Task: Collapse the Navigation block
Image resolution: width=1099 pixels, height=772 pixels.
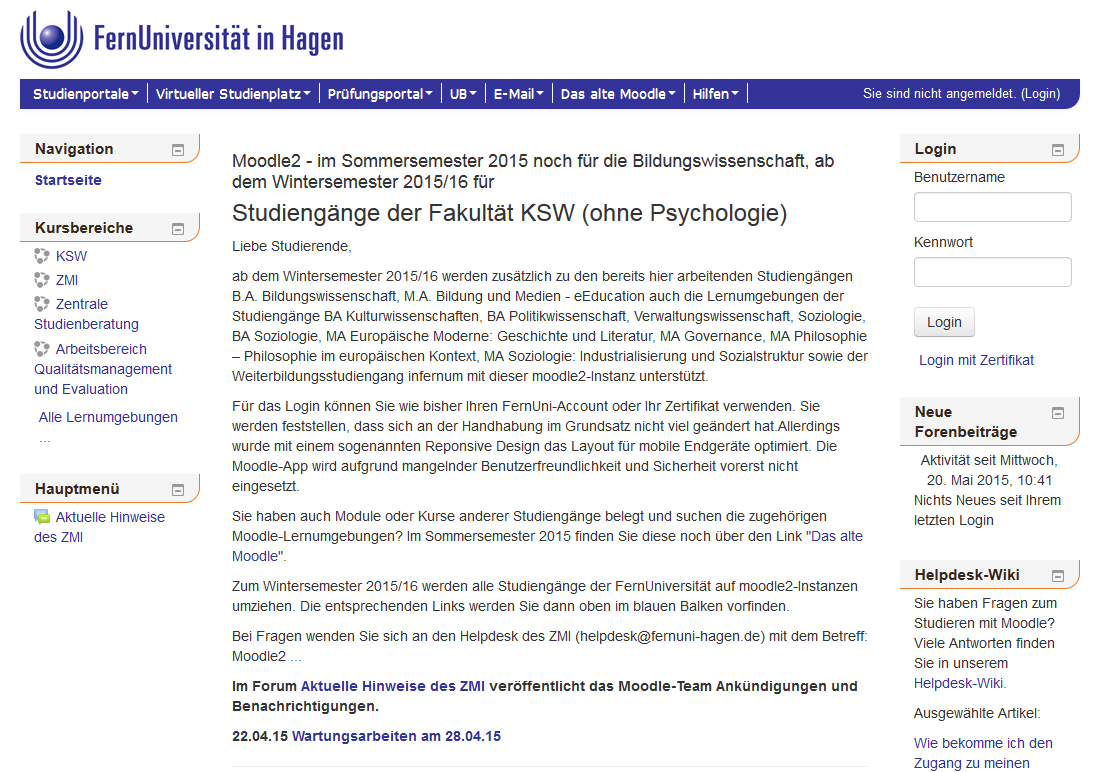Action: [178, 150]
